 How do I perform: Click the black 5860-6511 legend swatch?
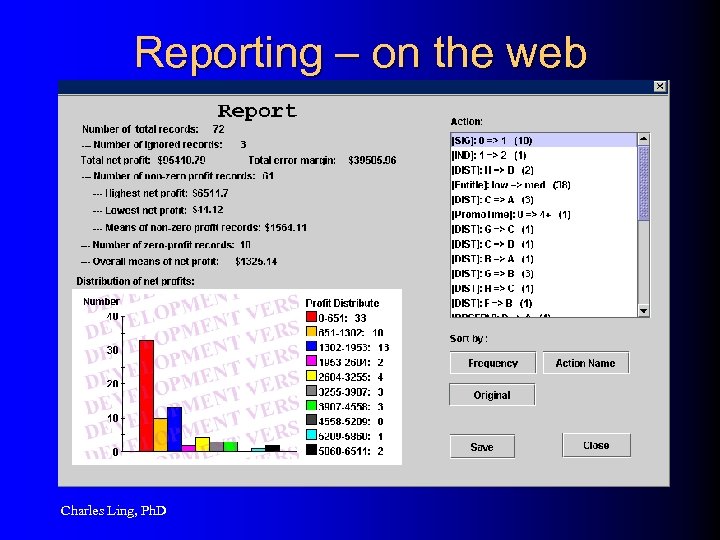pos(311,450)
